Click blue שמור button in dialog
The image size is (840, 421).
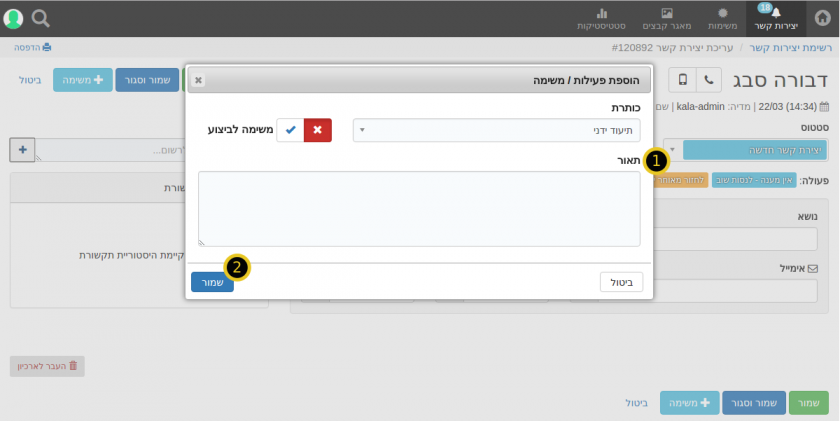(x=212, y=282)
